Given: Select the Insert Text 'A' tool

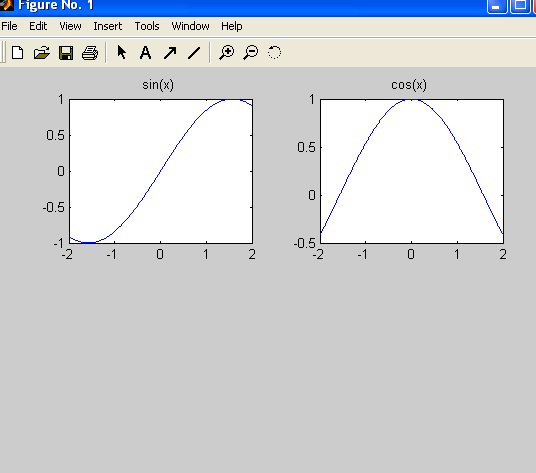Looking at the screenshot, I should [146, 53].
